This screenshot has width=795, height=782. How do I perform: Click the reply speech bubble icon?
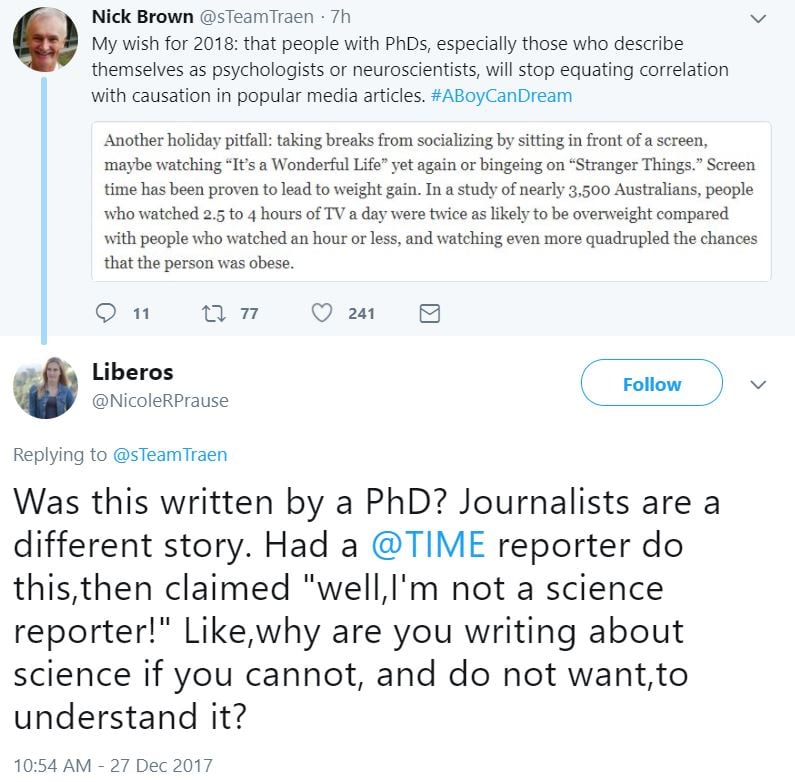(x=106, y=313)
